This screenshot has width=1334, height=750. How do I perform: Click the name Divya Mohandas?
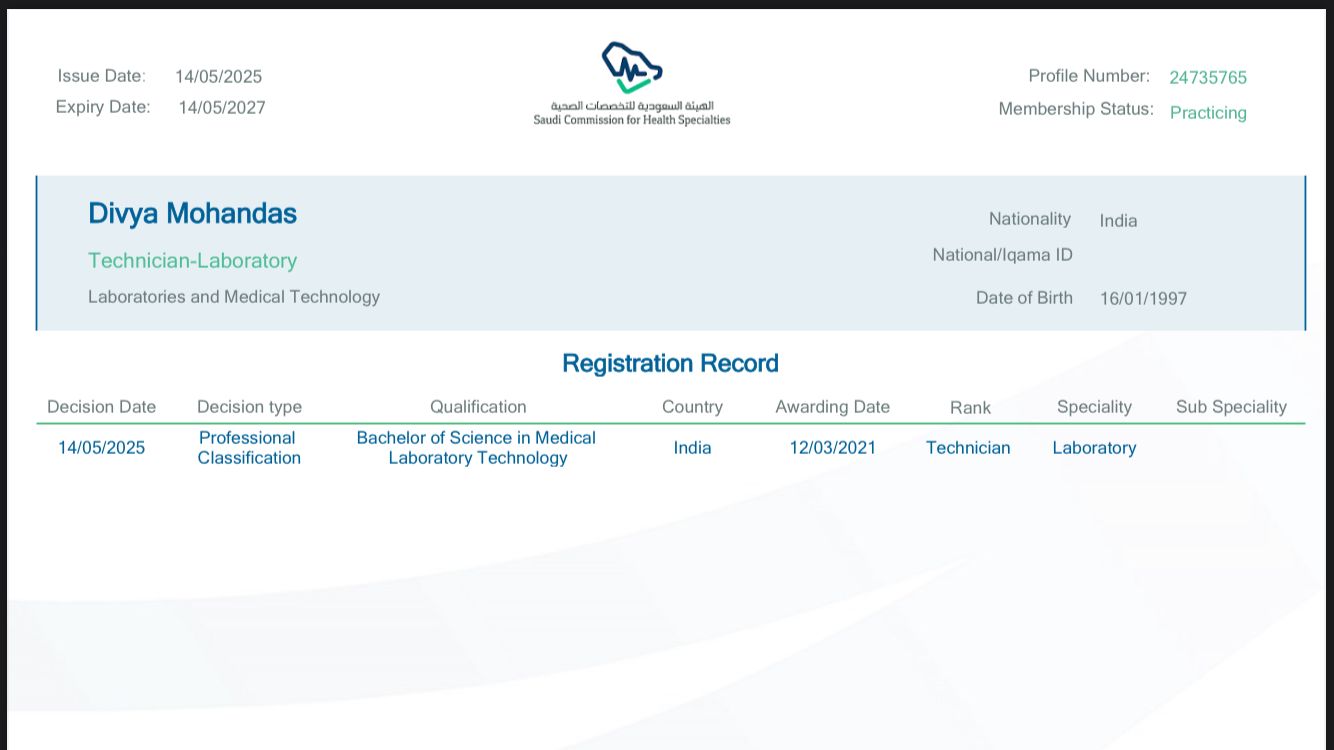192,213
